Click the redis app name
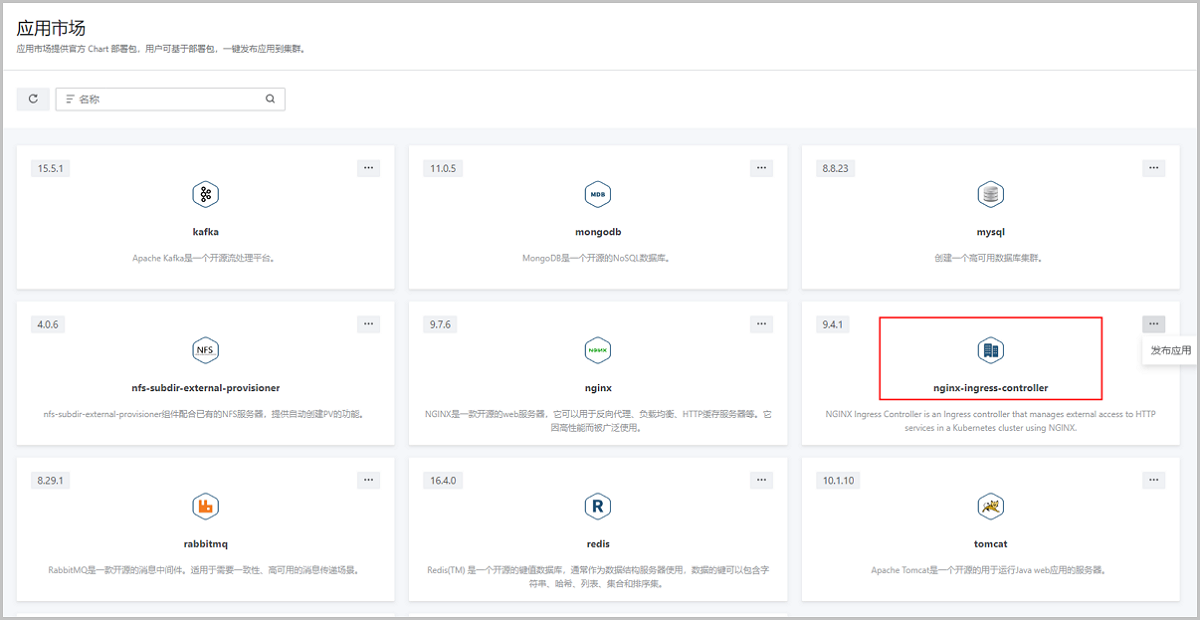1200x620 pixels. click(598, 544)
